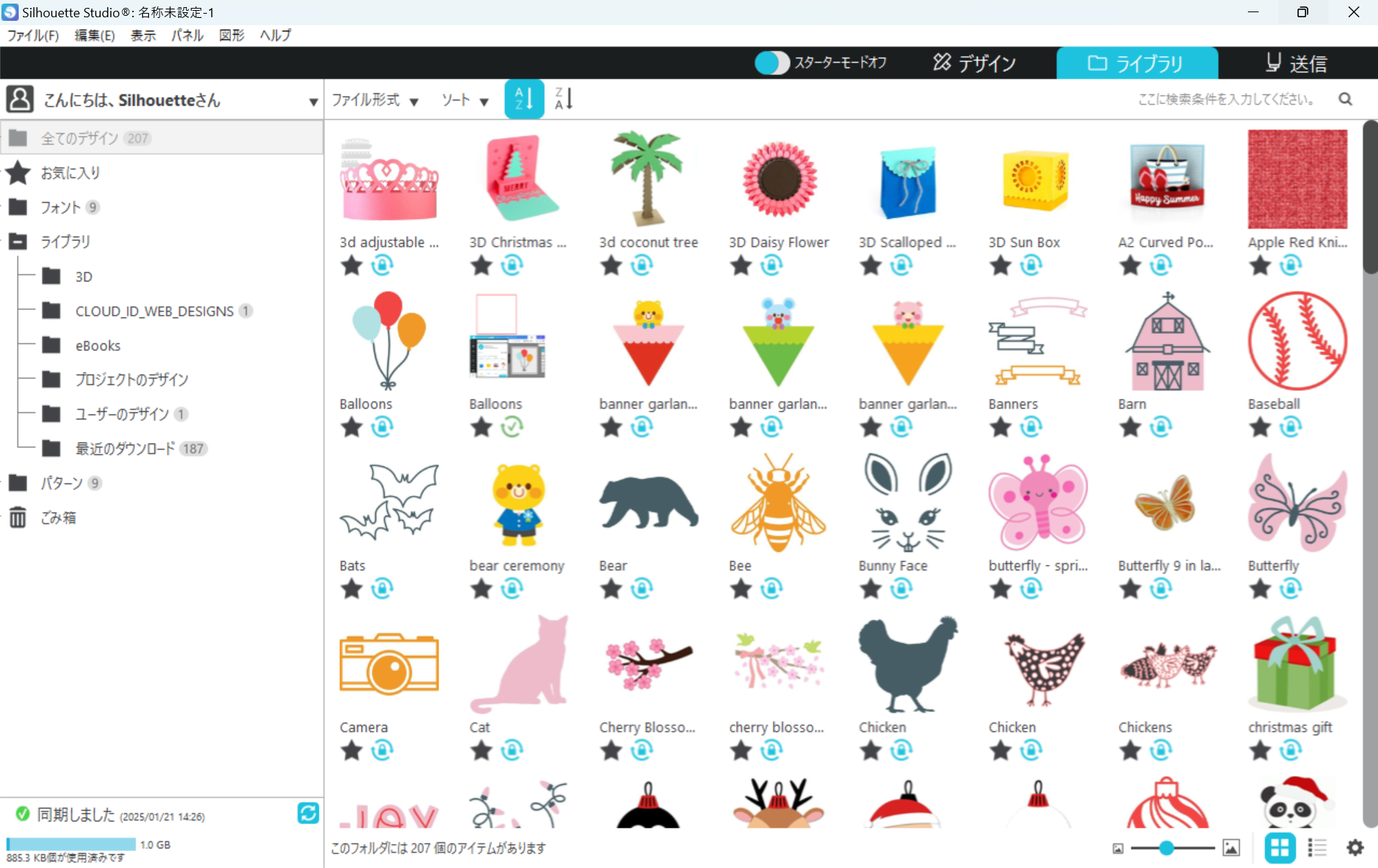Image resolution: width=1378 pixels, height=868 pixels.
Task: Click the storage usage progress bar
Action: [x=70, y=844]
